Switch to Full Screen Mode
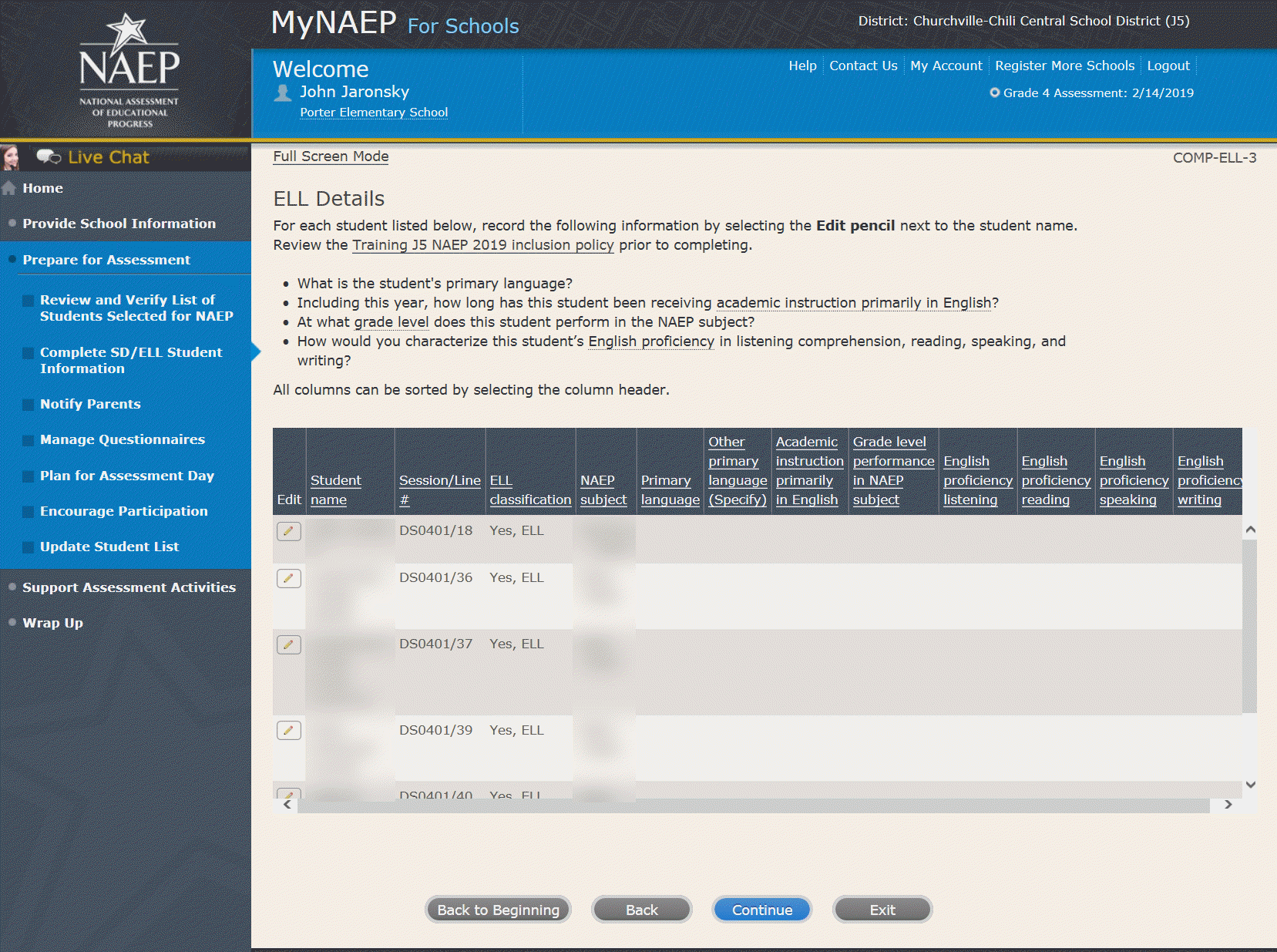 click(331, 156)
